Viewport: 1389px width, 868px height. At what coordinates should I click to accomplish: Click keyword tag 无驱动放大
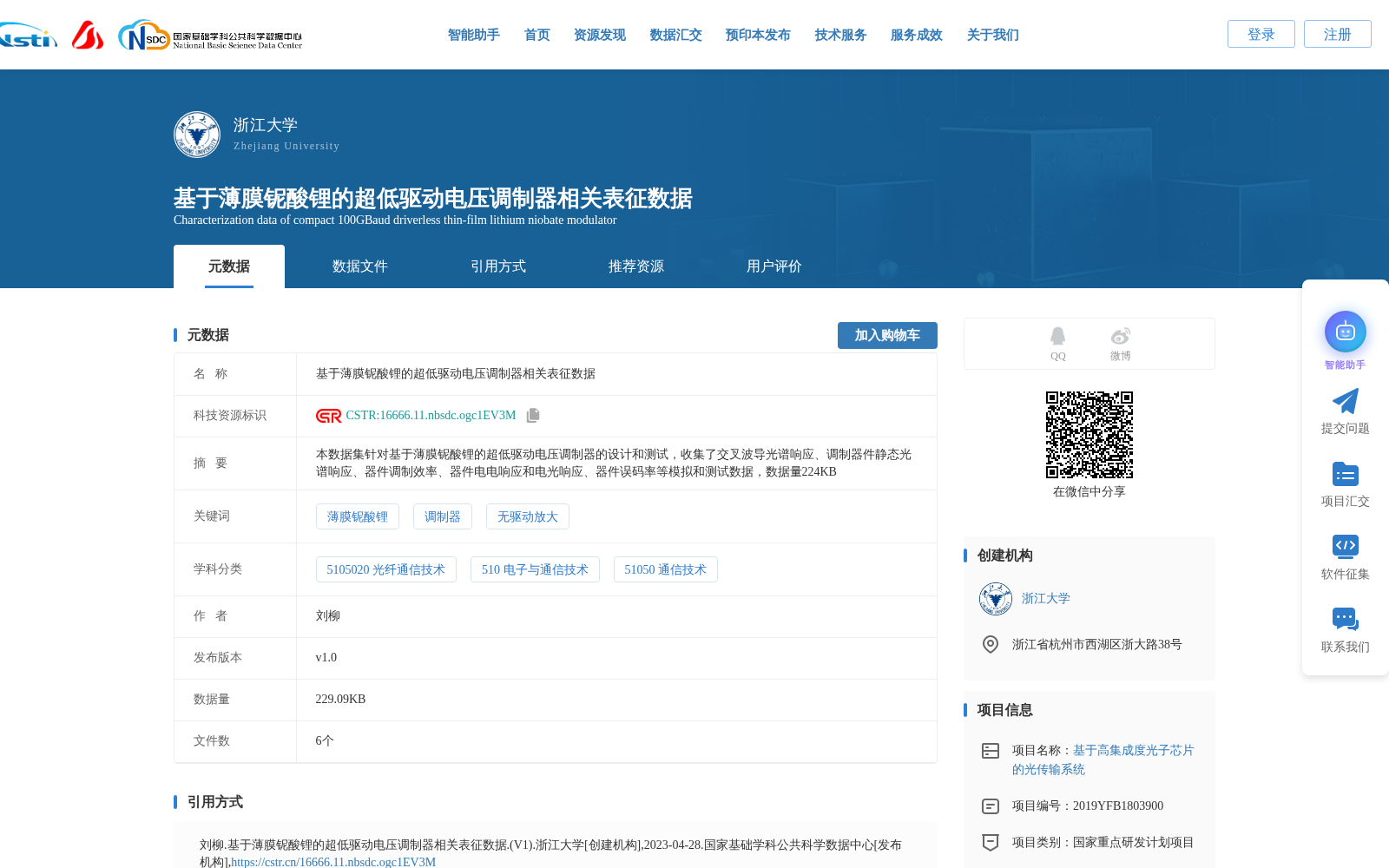(x=528, y=516)
